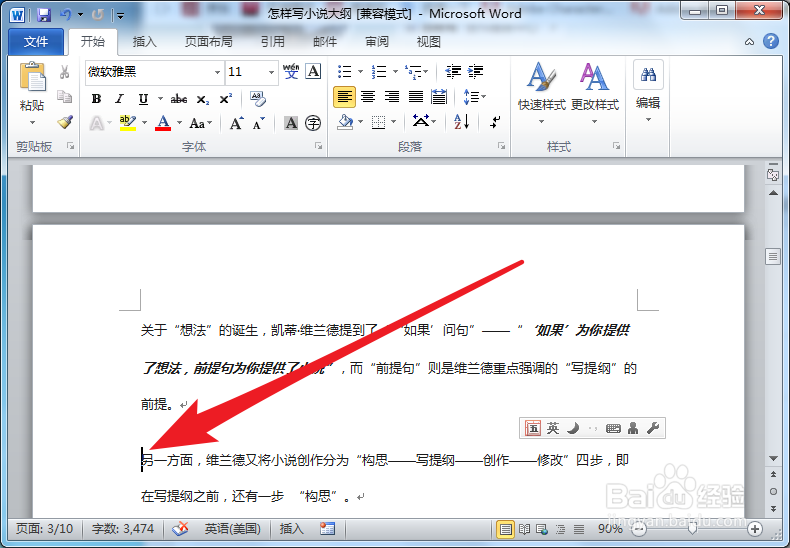Open the 微软雅黑 font name dropdown

217,72
